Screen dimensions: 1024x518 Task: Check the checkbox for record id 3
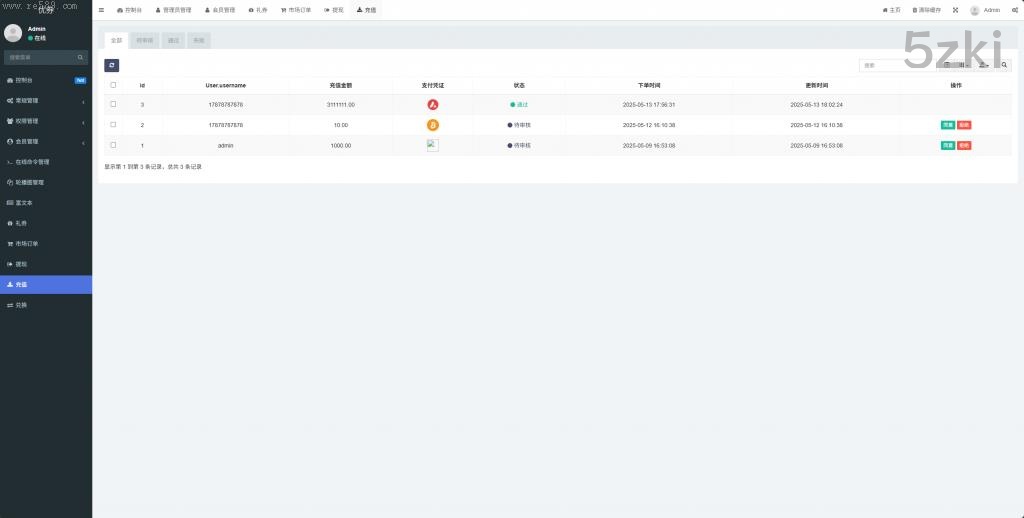pos(113,104)
